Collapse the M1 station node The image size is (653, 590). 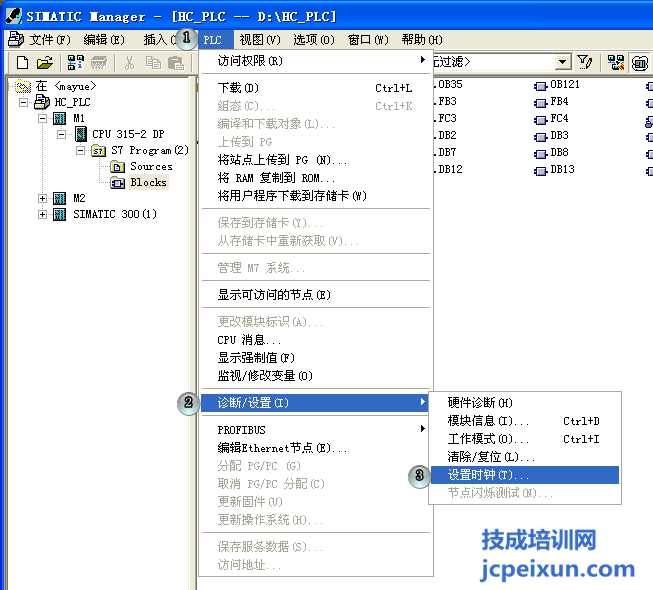point(42,118)
